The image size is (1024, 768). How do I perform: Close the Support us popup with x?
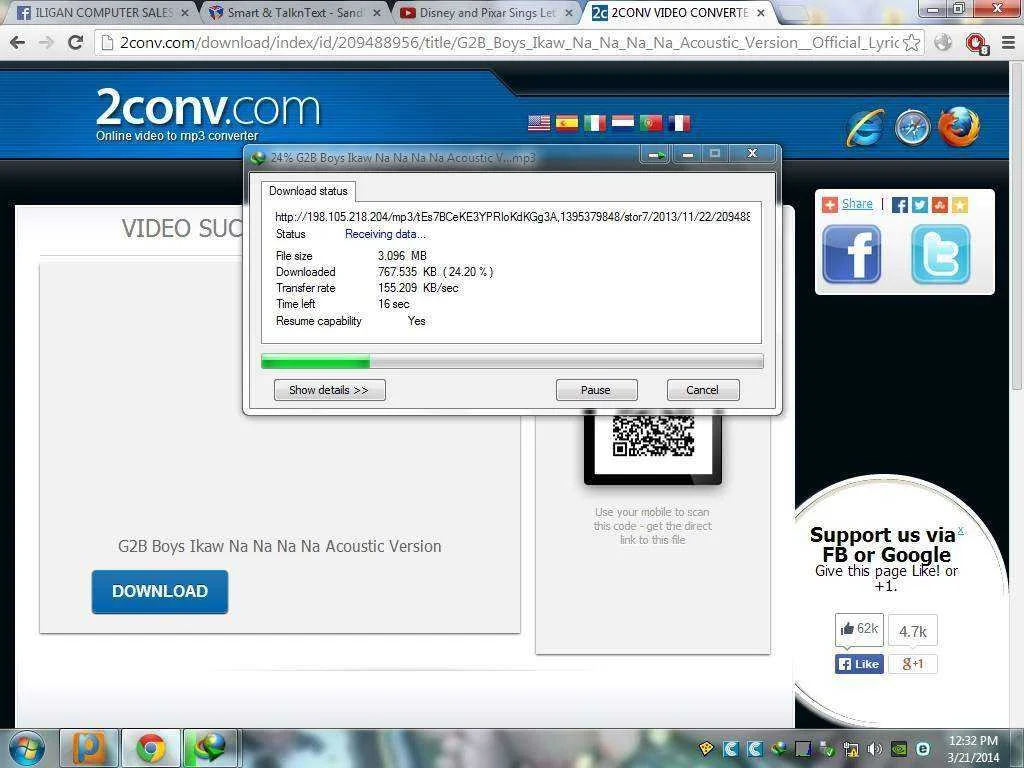[x=961, y=531]
